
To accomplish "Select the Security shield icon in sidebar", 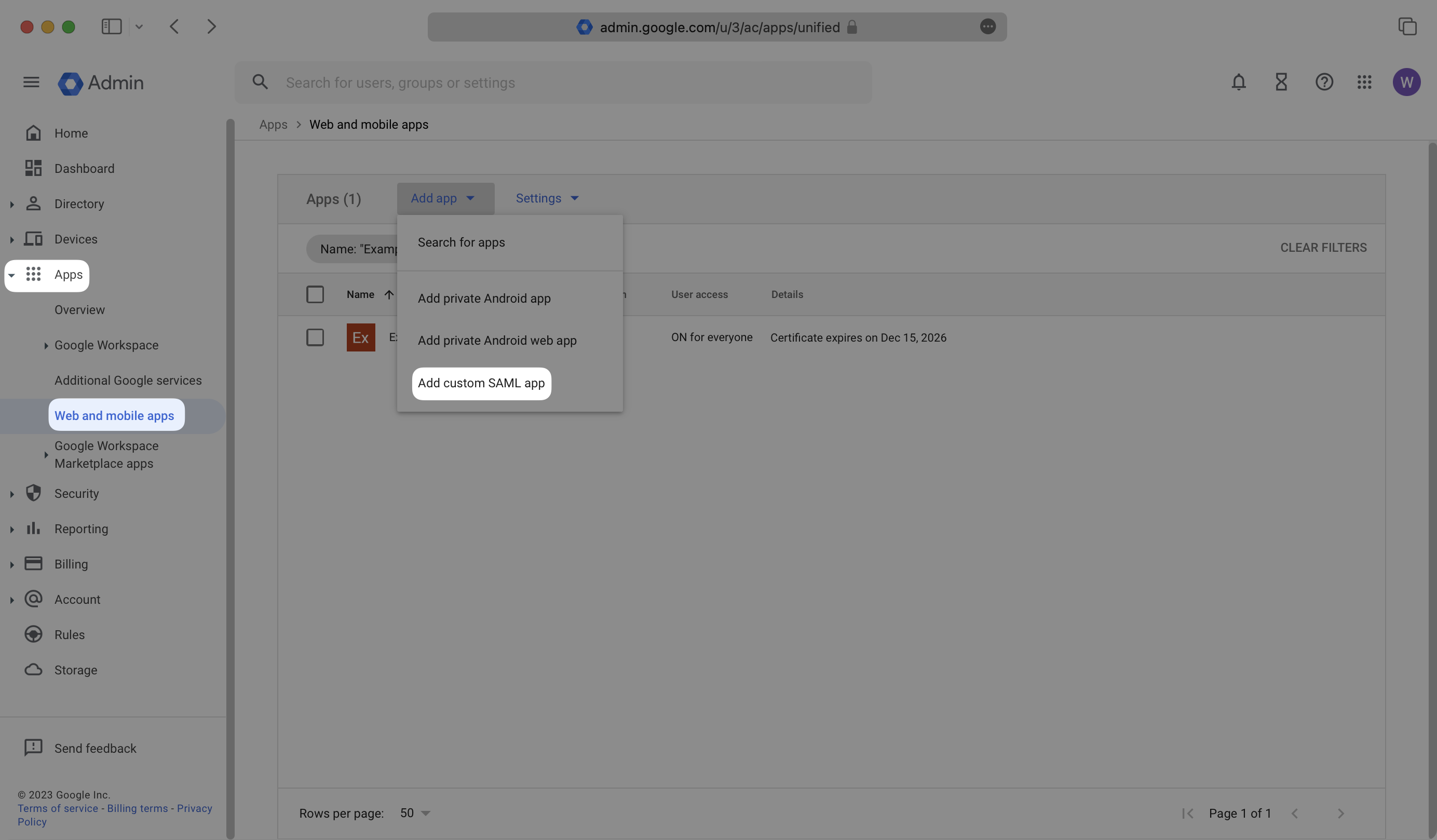I will [34, 493].
